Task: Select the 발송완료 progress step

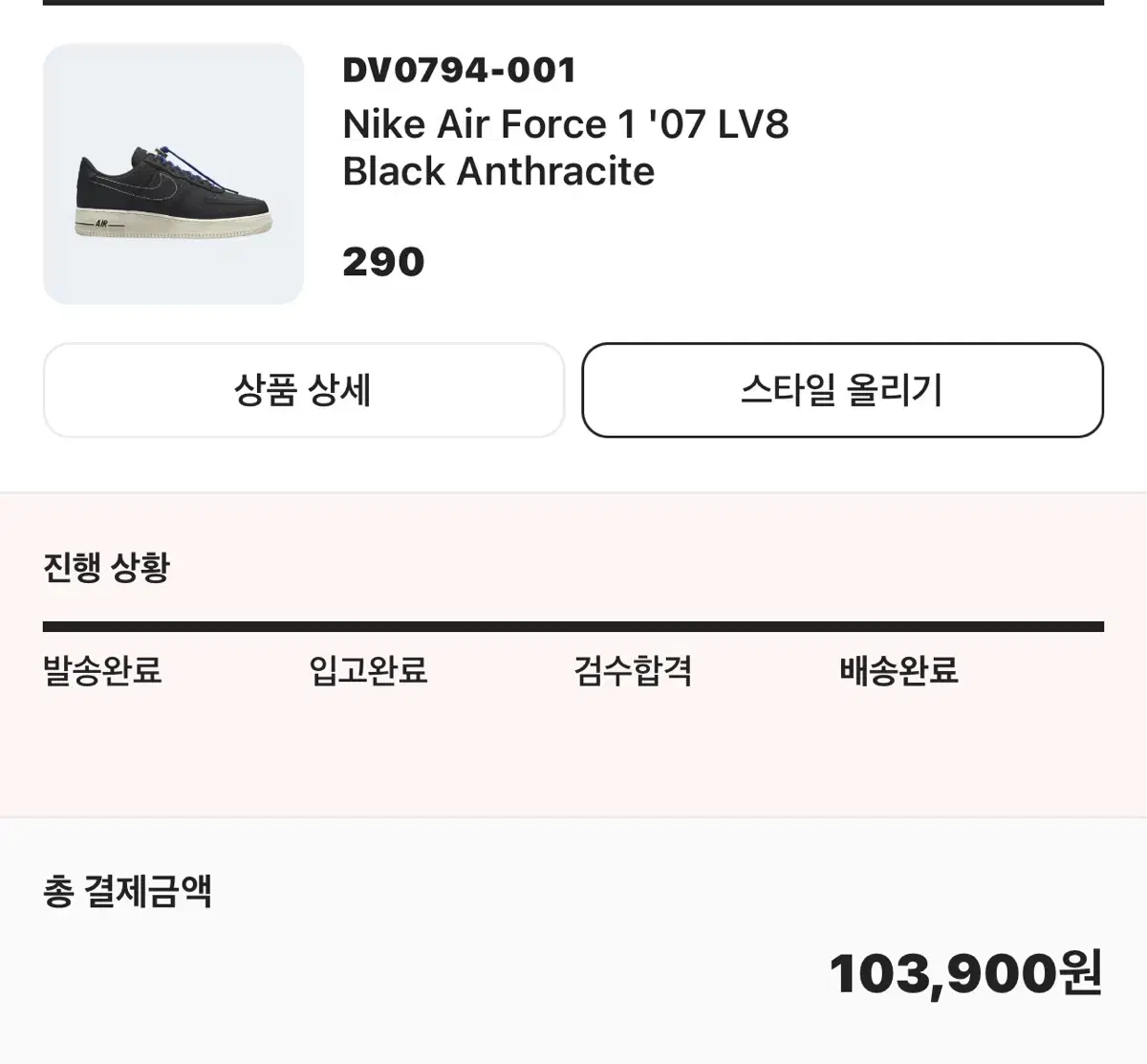Action: click(102, 670)
